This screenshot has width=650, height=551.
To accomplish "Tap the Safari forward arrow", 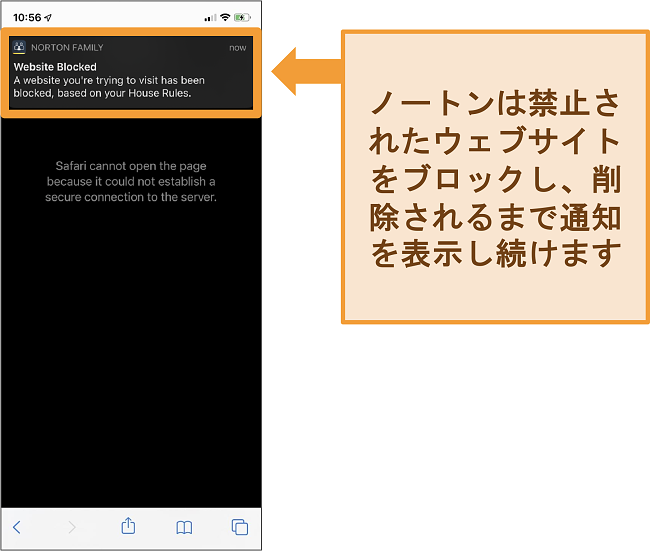I will coord(72,527).
